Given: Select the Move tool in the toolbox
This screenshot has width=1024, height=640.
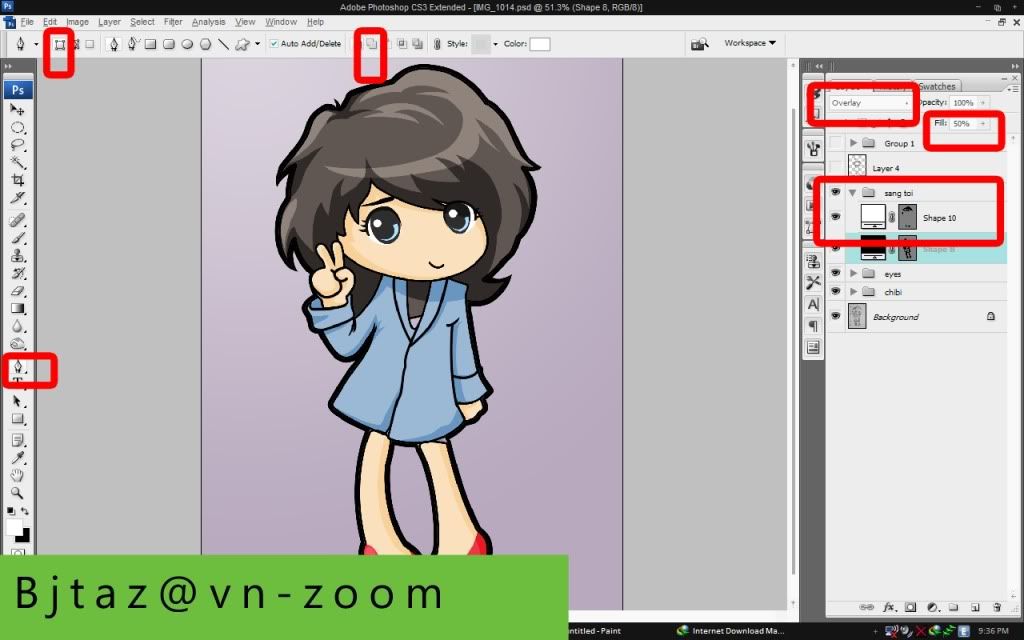Looking at the screenshot, I should coord(18,109).
